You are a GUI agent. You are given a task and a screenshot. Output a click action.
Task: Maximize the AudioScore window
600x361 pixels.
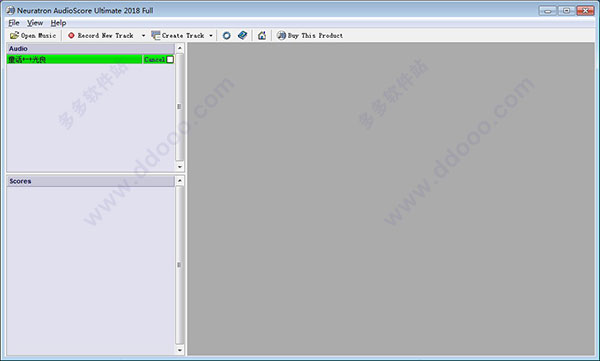click(x=566, y=11)
